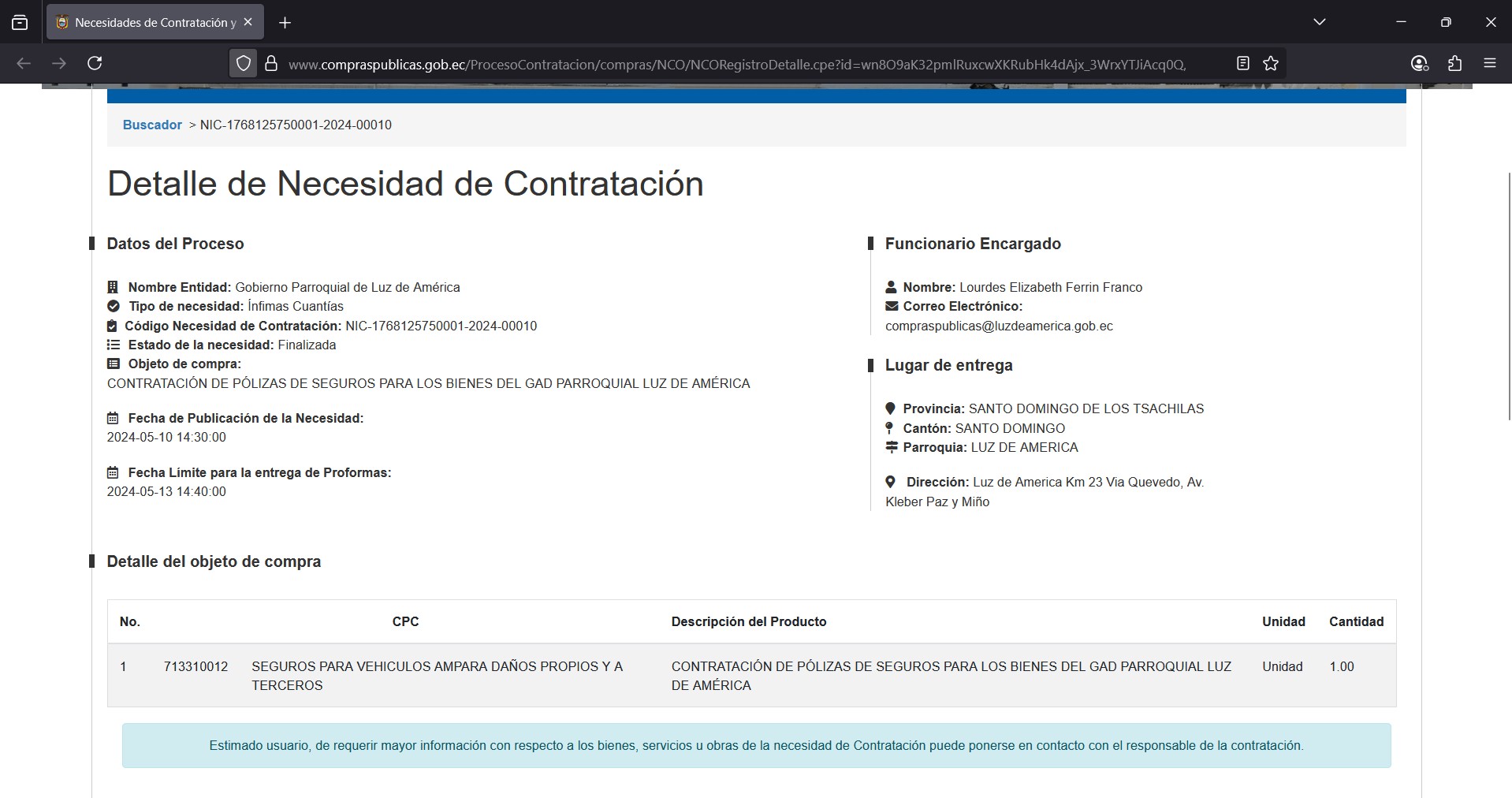This screenshot has height=798, width=1512.
Task: Click the list icon beside Estado de la necesidad
Action: (114, 345)
